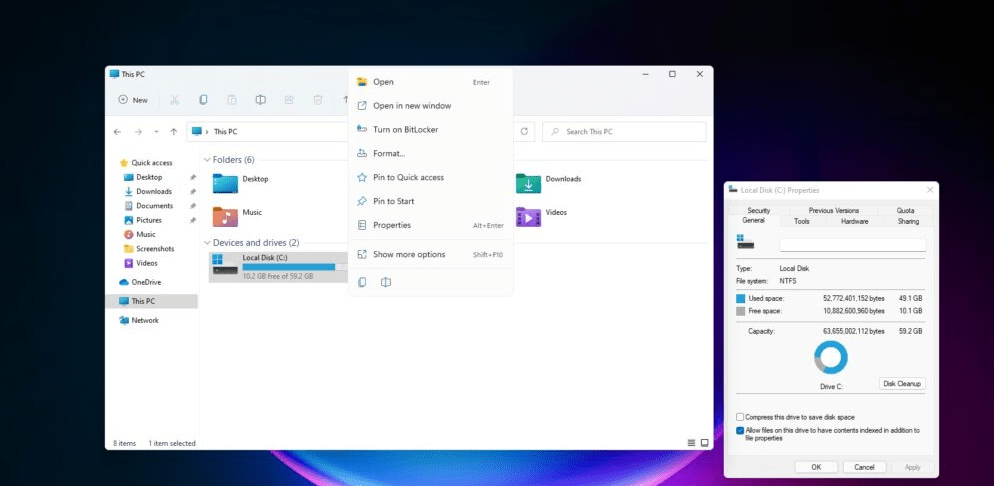Select Turn on BitLocker
The width and height of the screenshot is (994, 486).
coord(430,129)
